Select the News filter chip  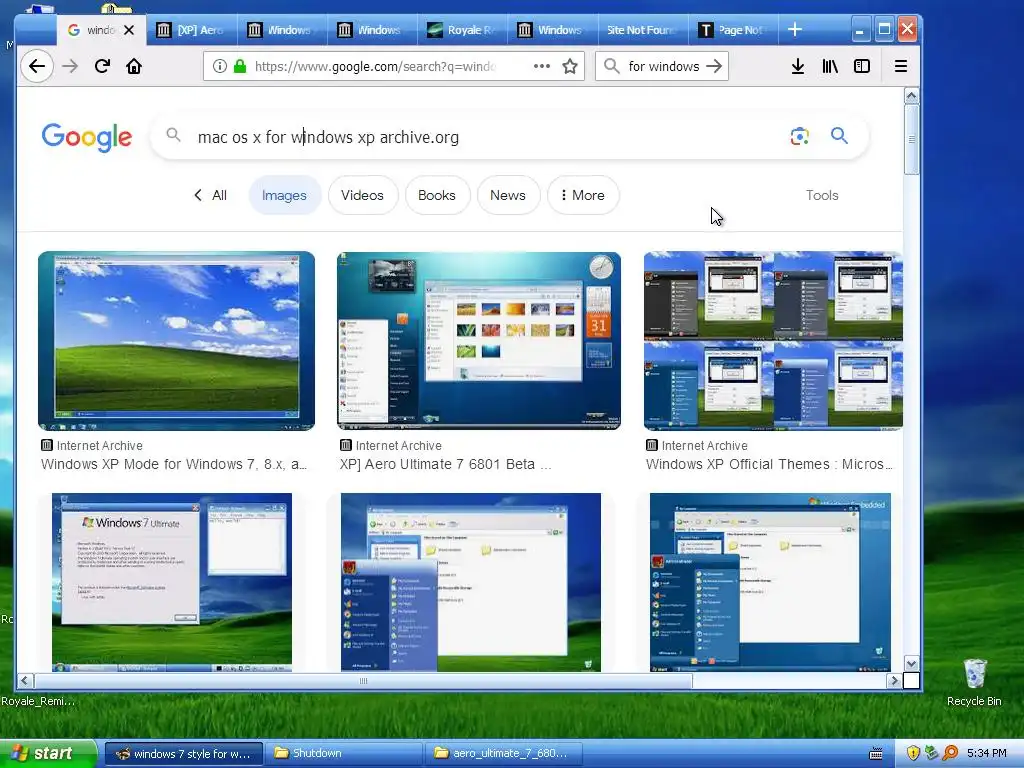(508, 195)
